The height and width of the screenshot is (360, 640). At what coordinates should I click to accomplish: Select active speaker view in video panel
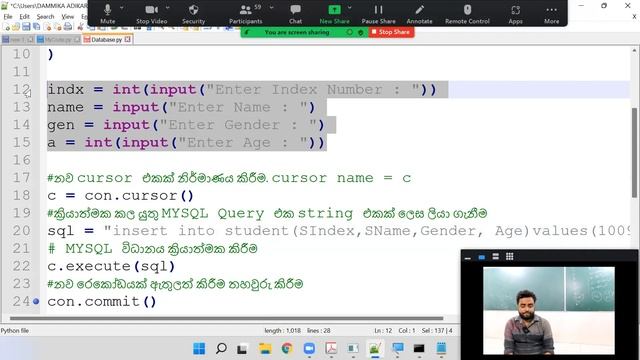(x=482, y=257)
